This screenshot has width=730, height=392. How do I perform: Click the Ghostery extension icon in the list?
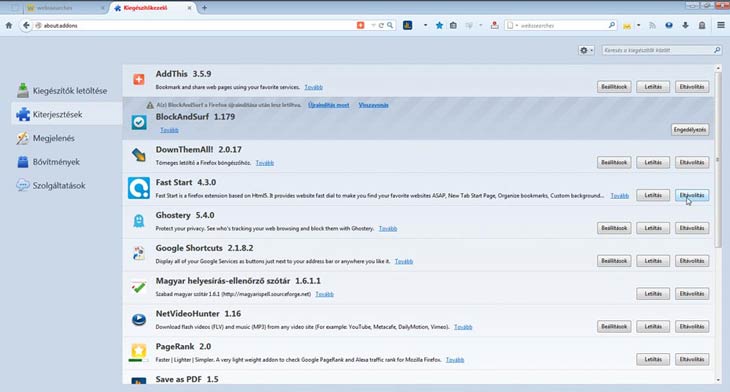pyautogui.click(x=139, y=221)
